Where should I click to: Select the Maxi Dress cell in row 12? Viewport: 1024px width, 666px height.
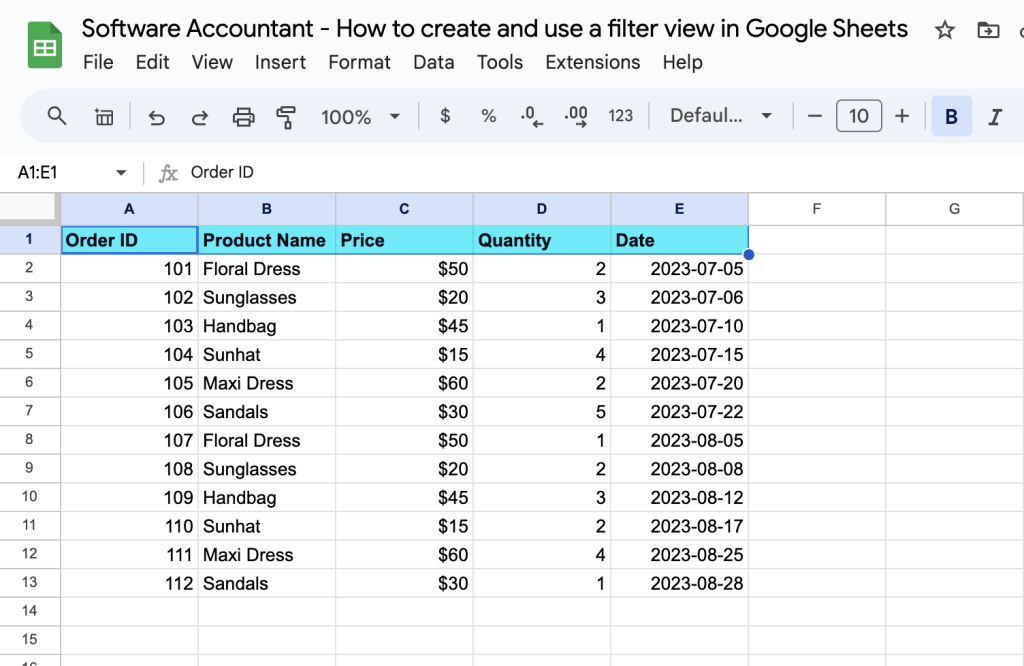pyautogui.click(x=266, y=555)
